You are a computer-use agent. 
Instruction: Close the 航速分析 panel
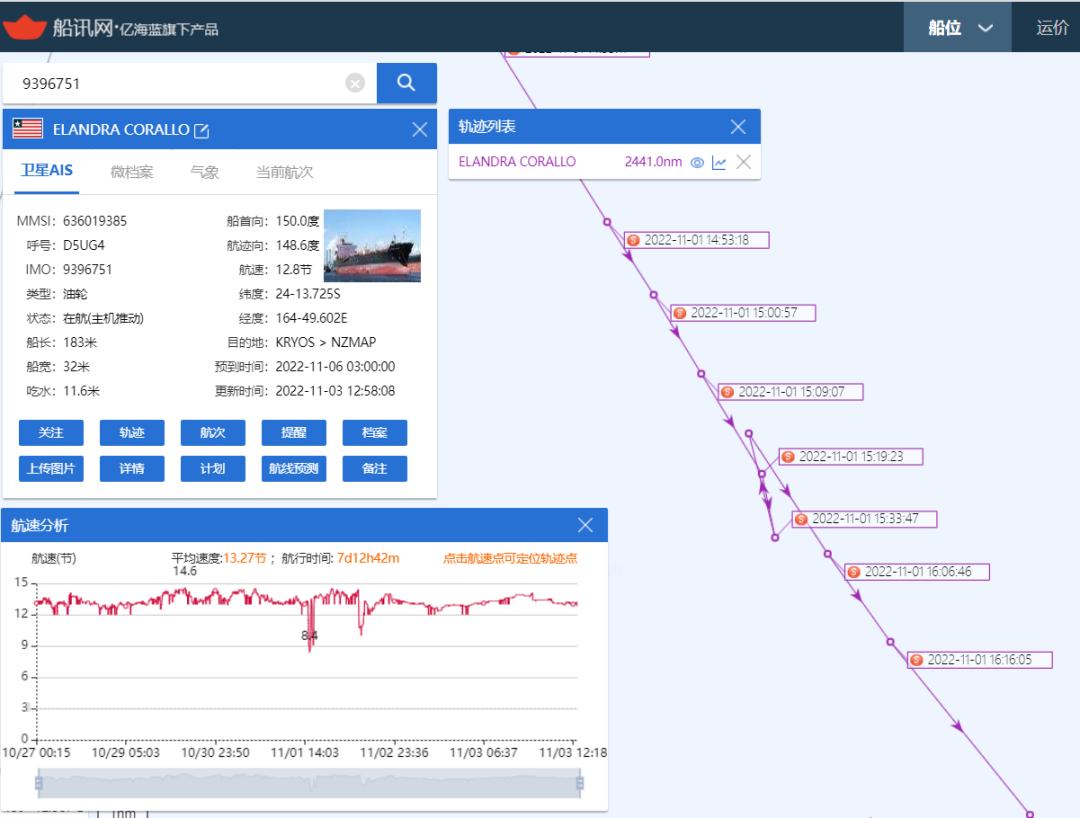point(586,525)
